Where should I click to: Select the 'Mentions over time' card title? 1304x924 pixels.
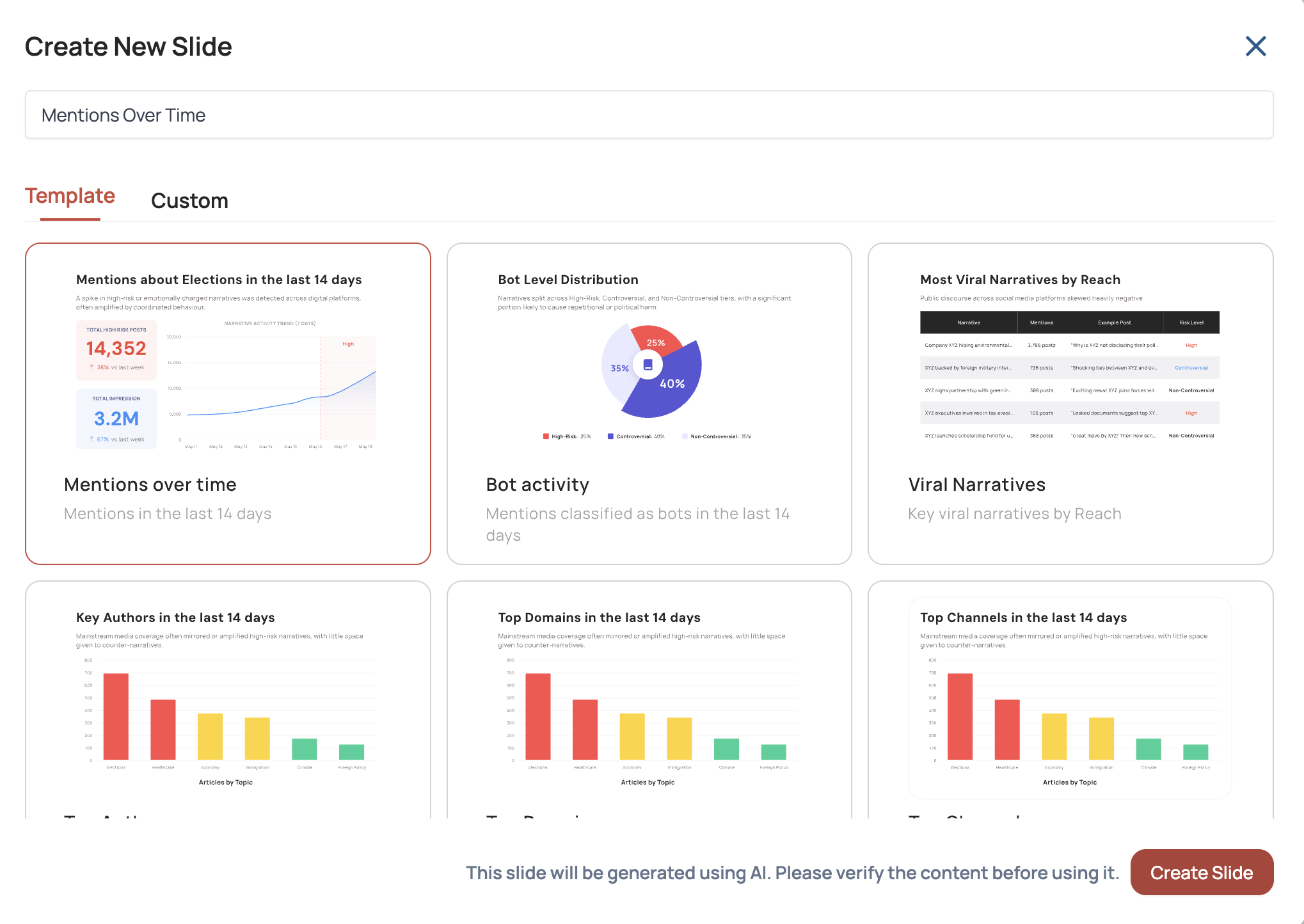(x=150, y=484)
